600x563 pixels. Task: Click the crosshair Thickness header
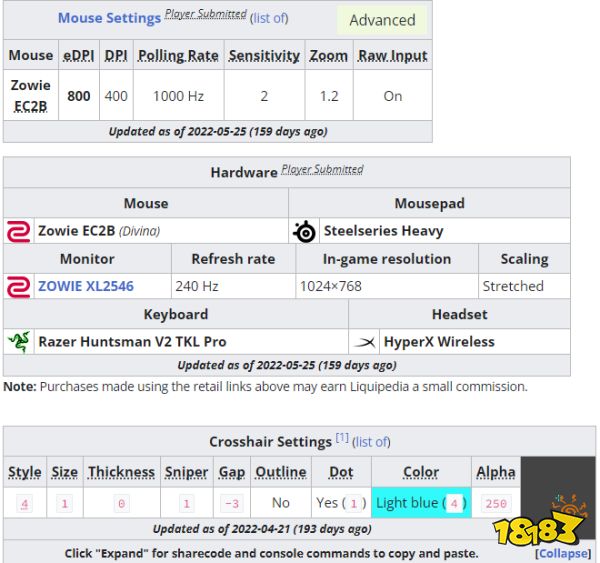click(121, 472)
